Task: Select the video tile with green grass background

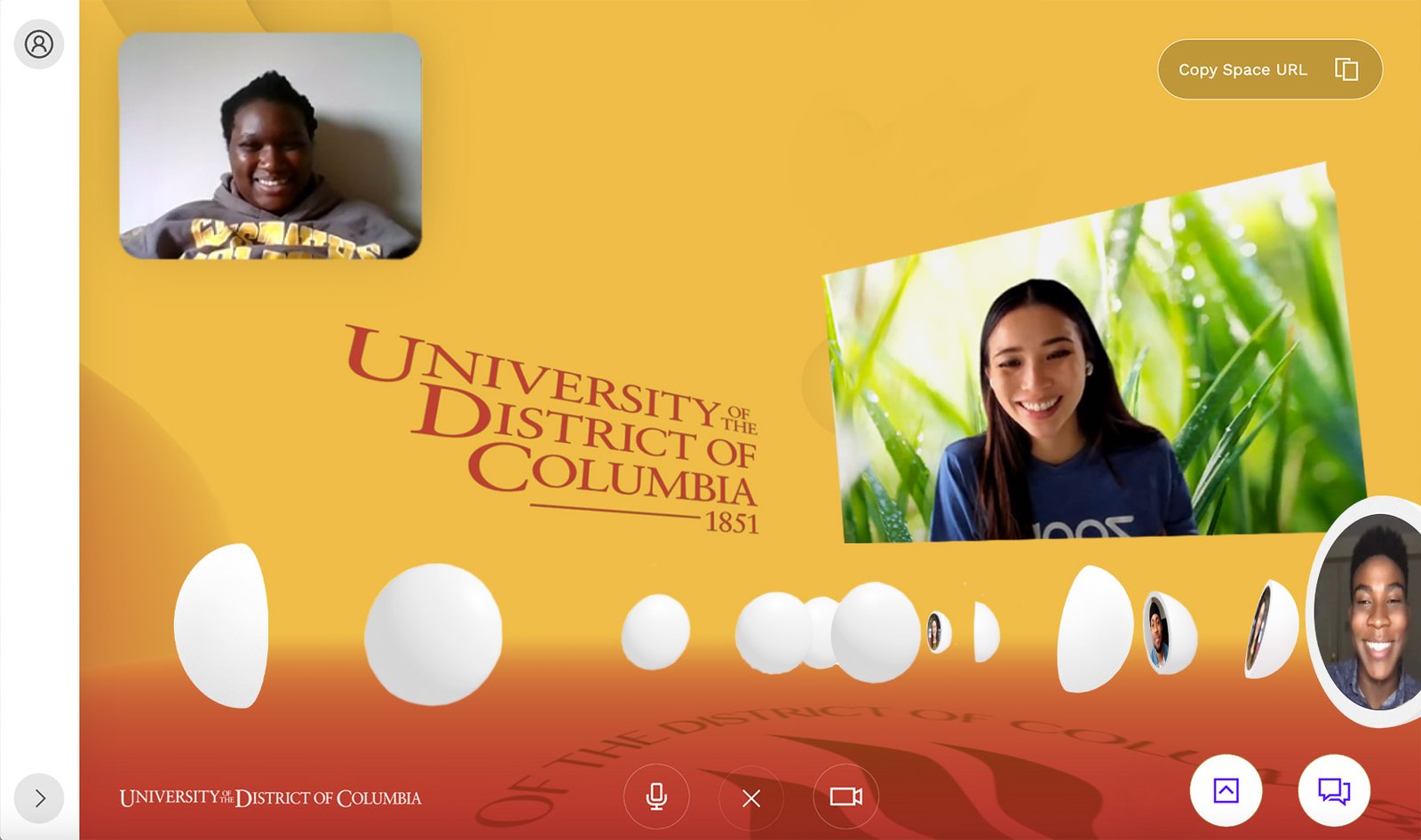Action: (1092, 373)
